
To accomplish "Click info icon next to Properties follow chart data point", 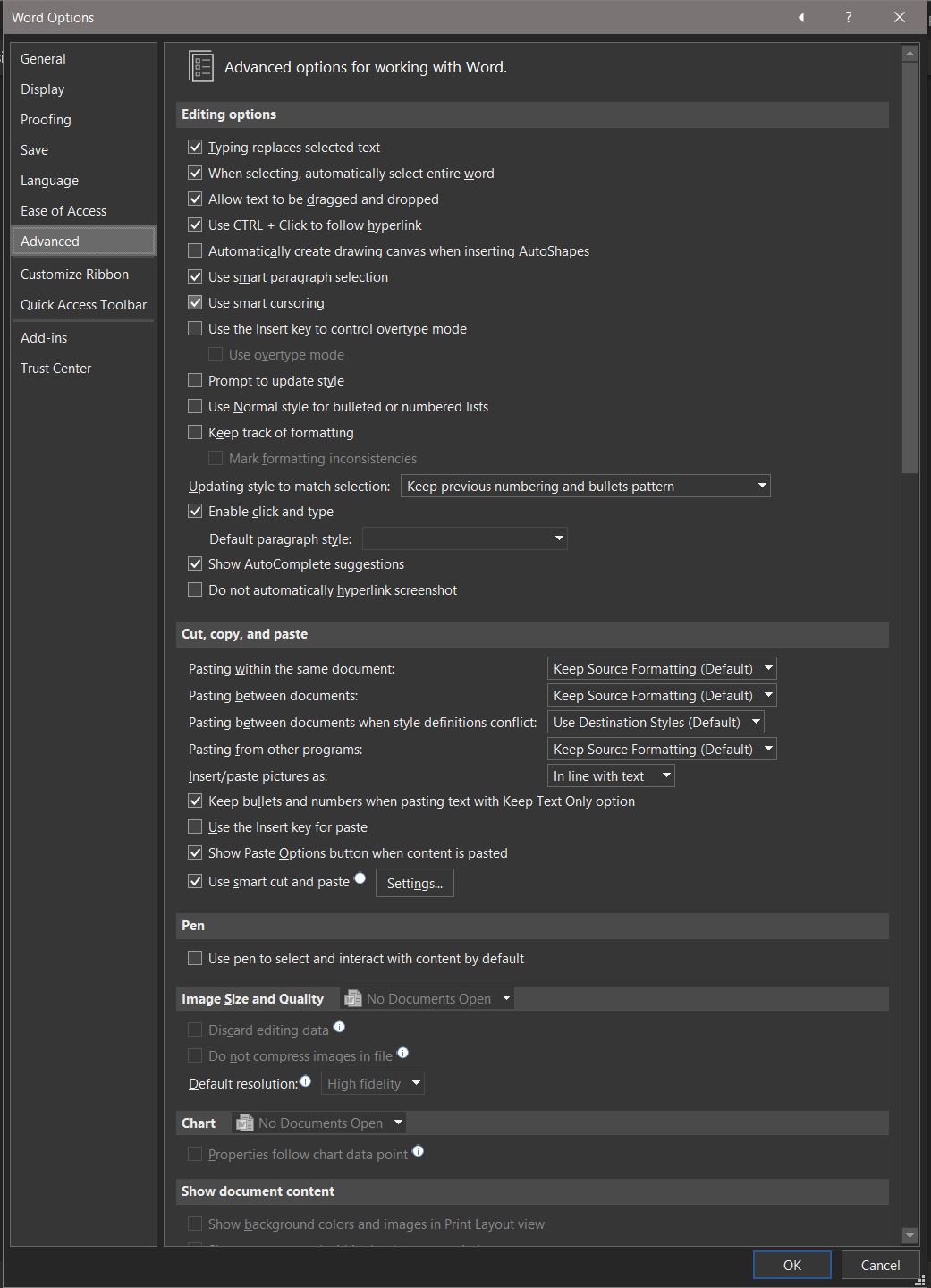I will pyautogui.click(x=418, y=1151).
